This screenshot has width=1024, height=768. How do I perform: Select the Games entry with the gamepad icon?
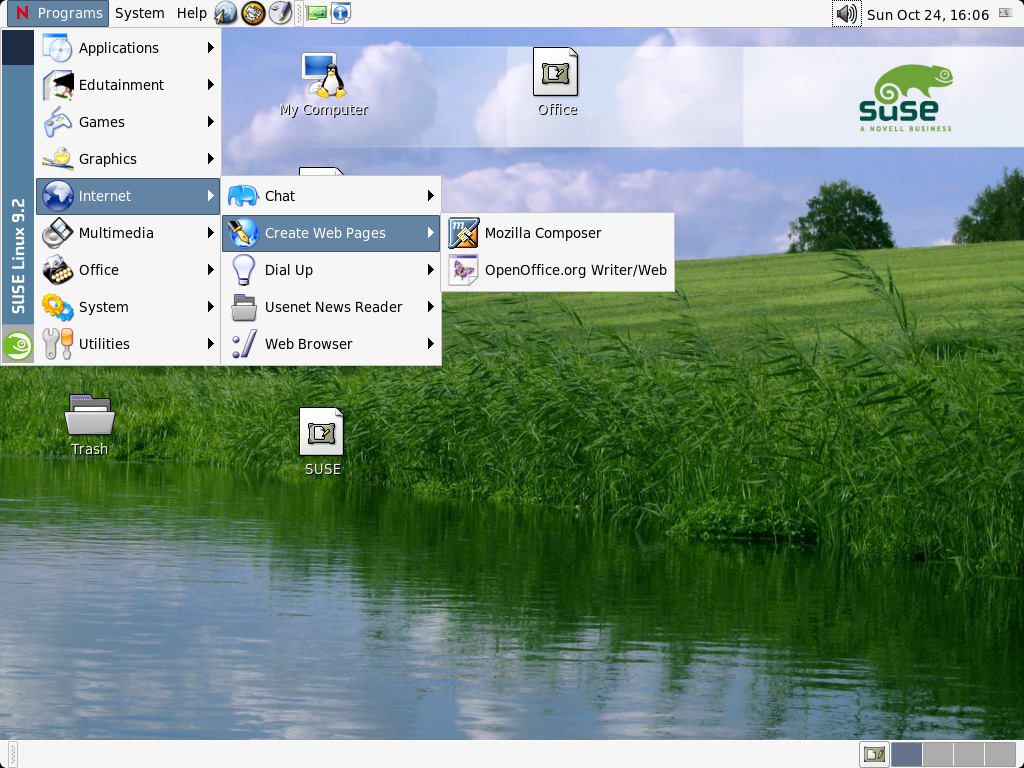coord(128,122)
